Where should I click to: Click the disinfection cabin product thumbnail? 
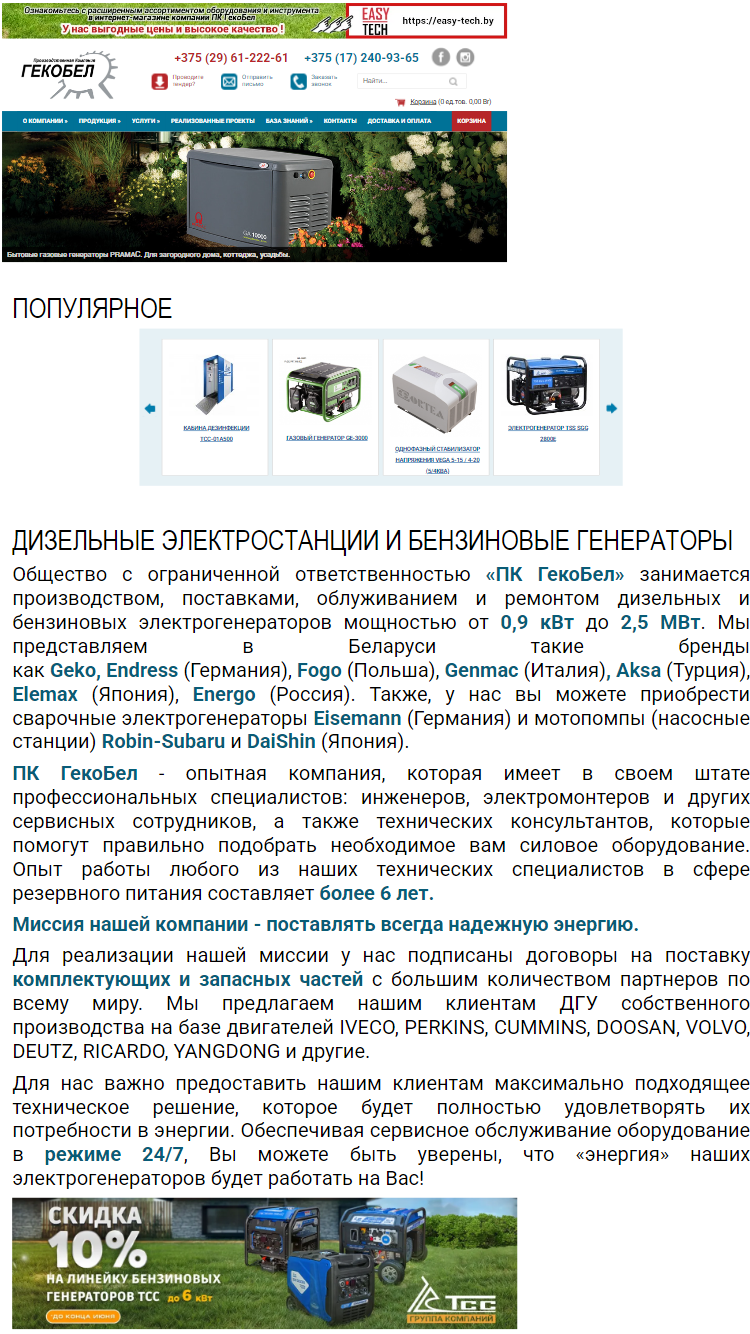216,383
